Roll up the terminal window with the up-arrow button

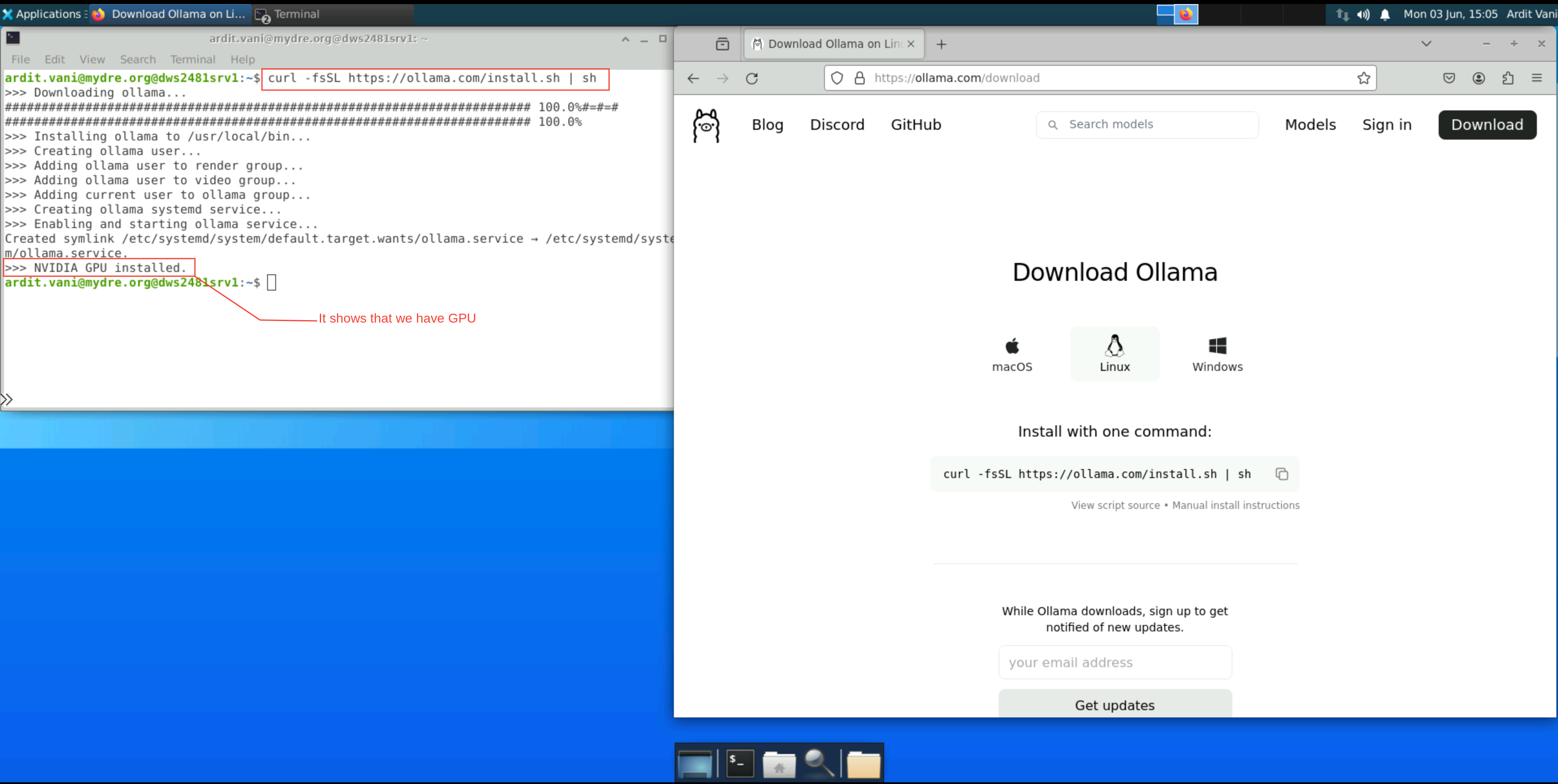626,39
